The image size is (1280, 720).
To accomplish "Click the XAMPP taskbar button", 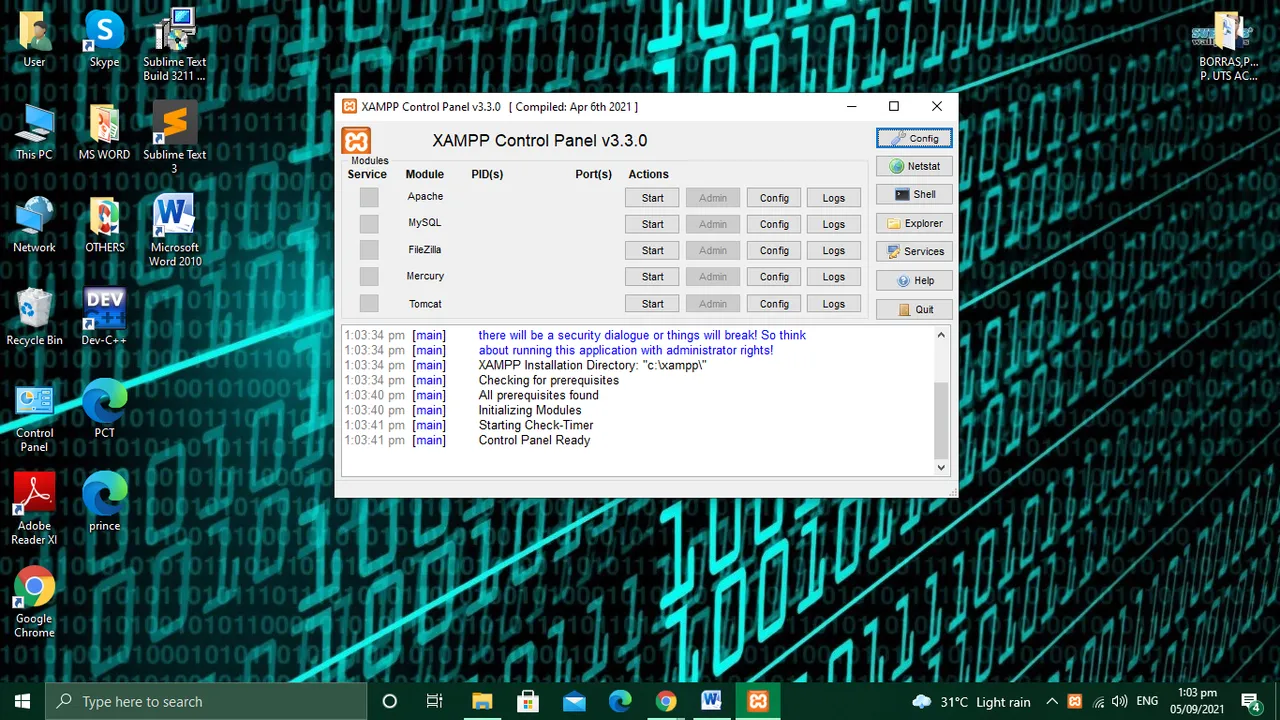I will pos(758,701).
